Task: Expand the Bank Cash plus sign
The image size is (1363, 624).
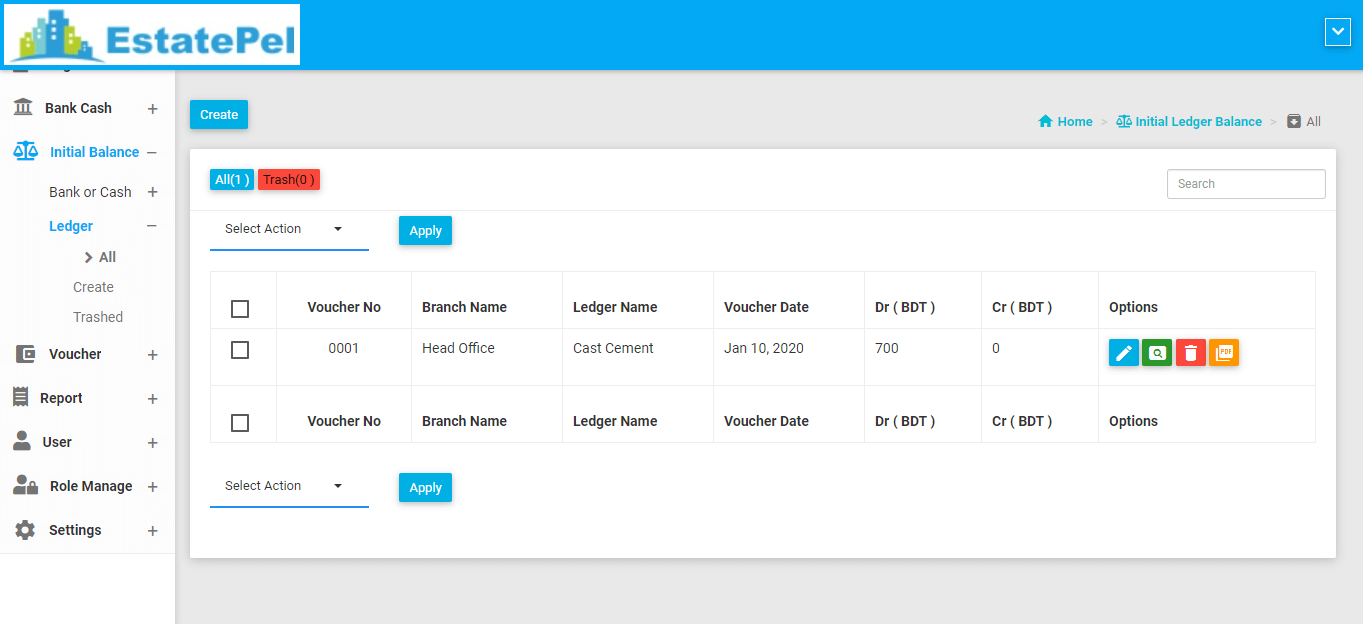Action: pyautogui.click(x=152, y=109)
